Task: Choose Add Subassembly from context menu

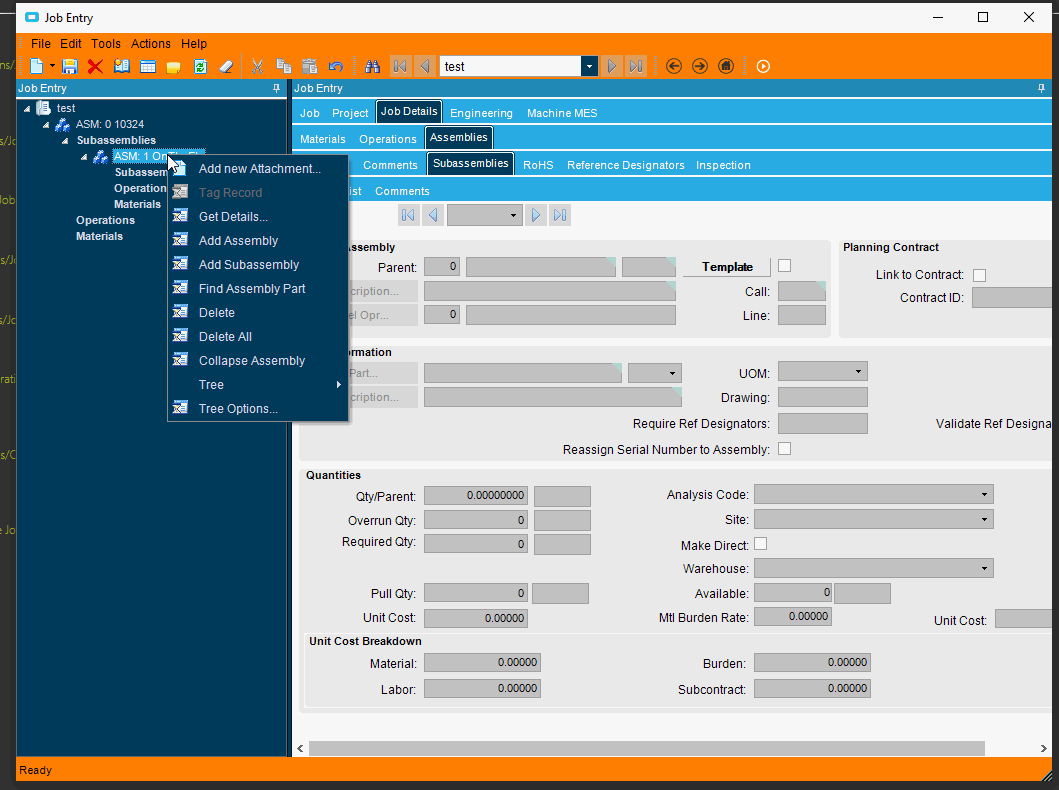Action: [258, 265]
